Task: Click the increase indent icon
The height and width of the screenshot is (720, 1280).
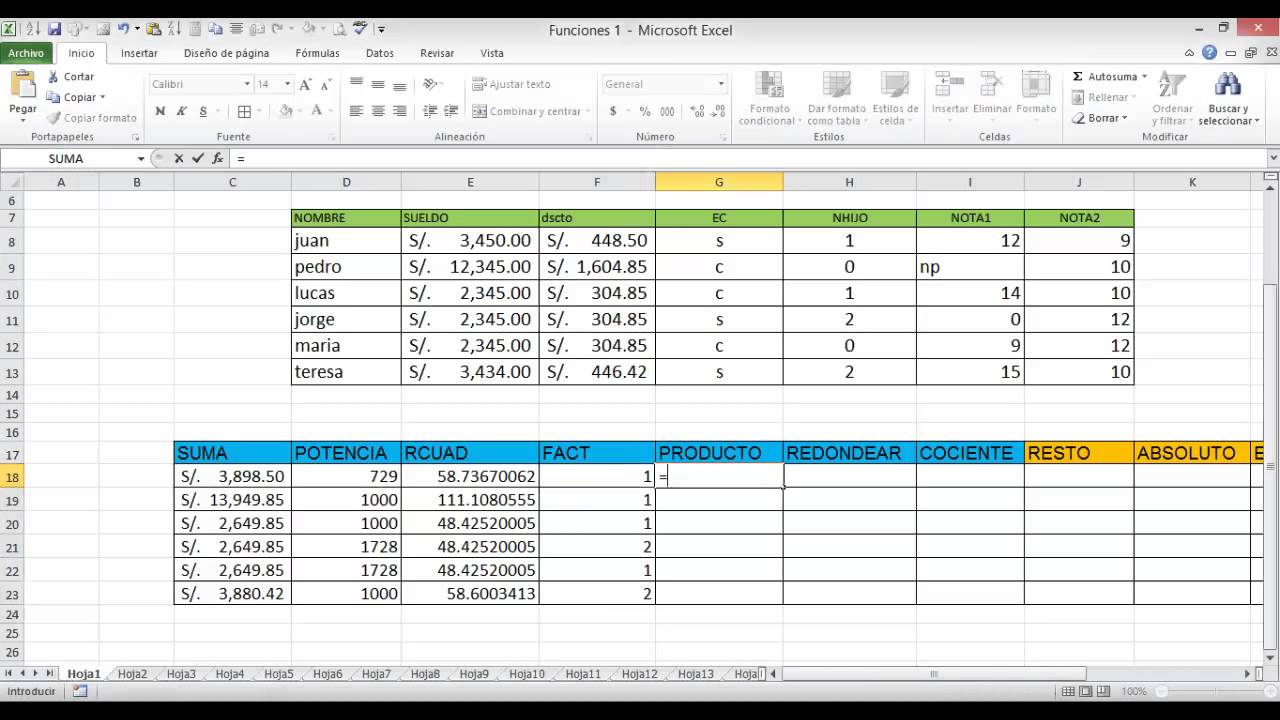Action: 452,112
